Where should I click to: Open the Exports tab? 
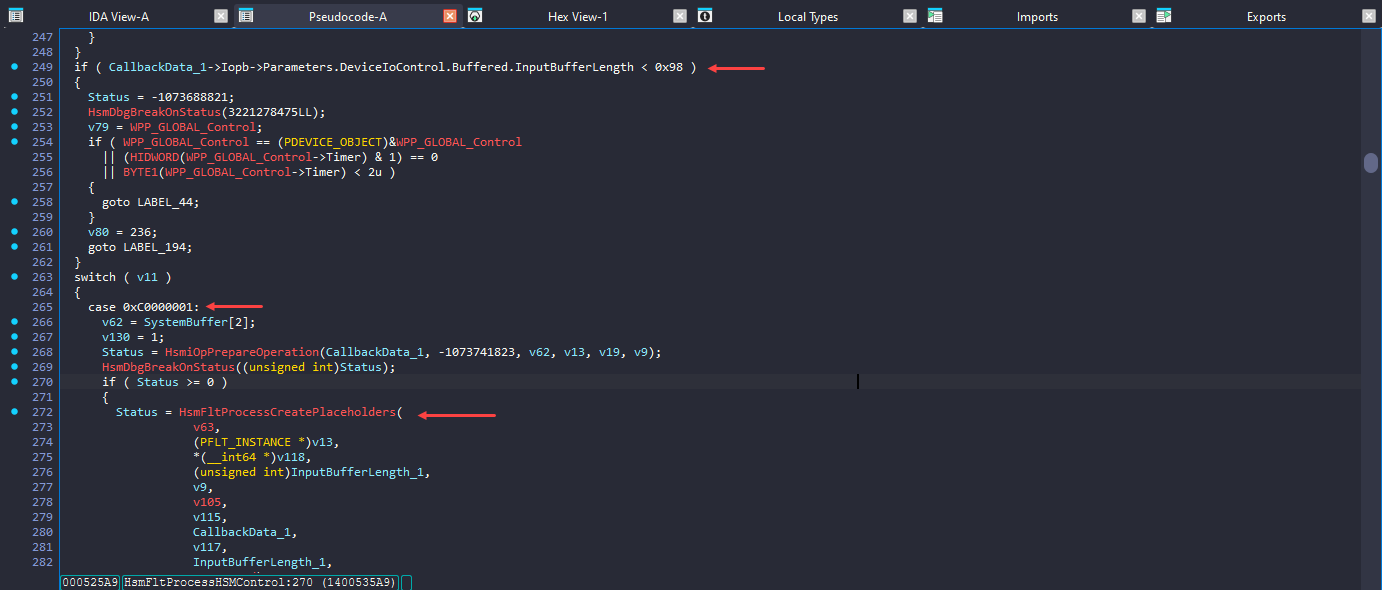pyautogui.click(x=1266, y=17)
